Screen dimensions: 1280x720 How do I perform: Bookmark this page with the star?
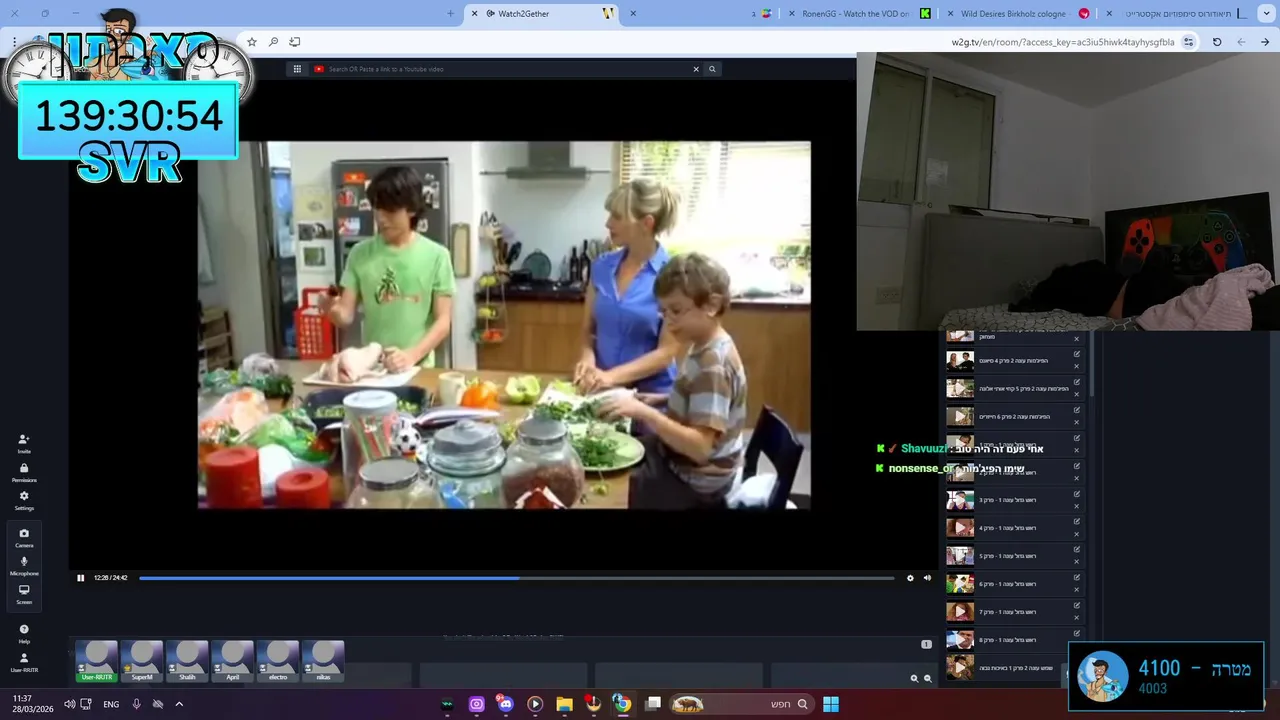click(251, 42)
